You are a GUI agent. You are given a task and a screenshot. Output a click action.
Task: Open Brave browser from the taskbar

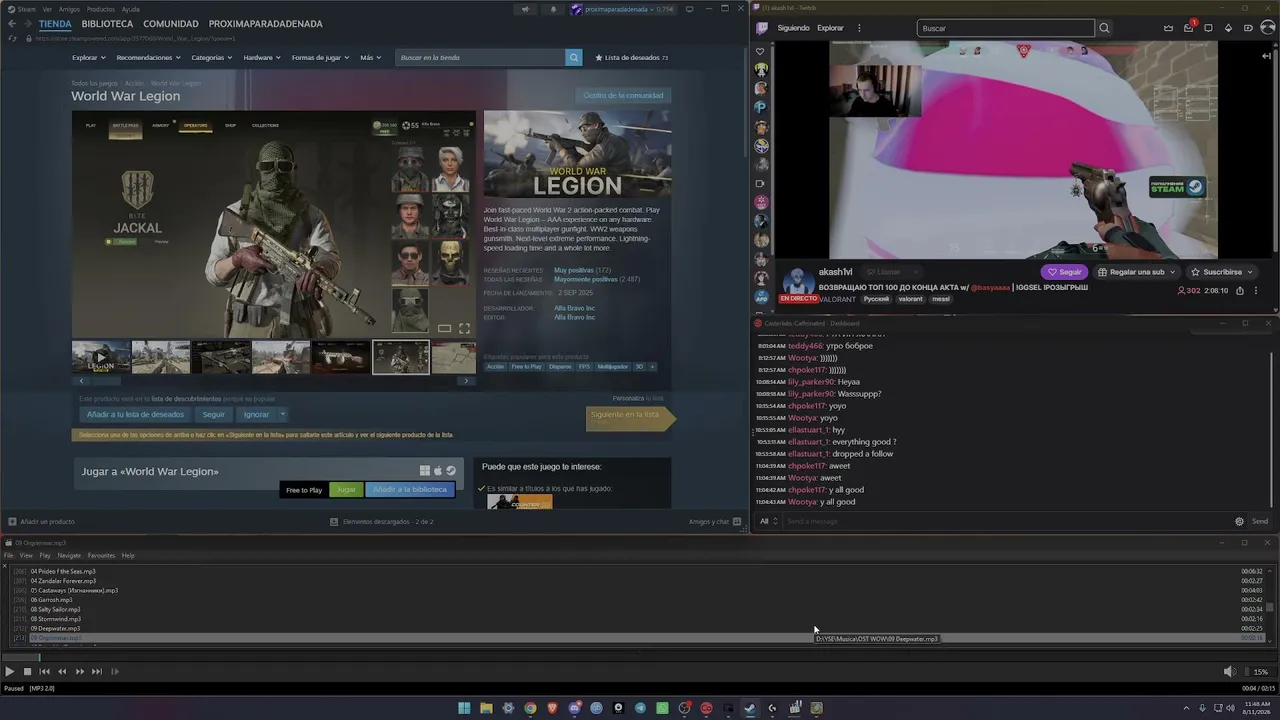point(552,708)
